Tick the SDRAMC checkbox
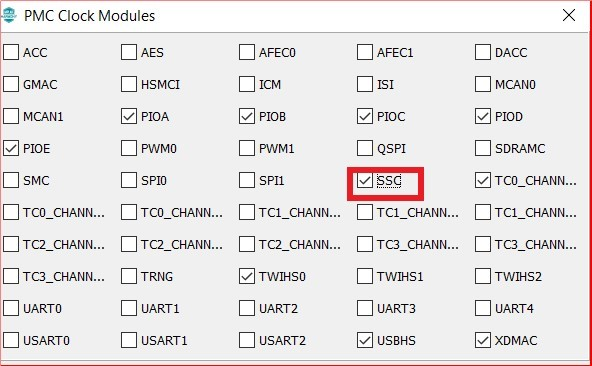 [x=483, y=148]
